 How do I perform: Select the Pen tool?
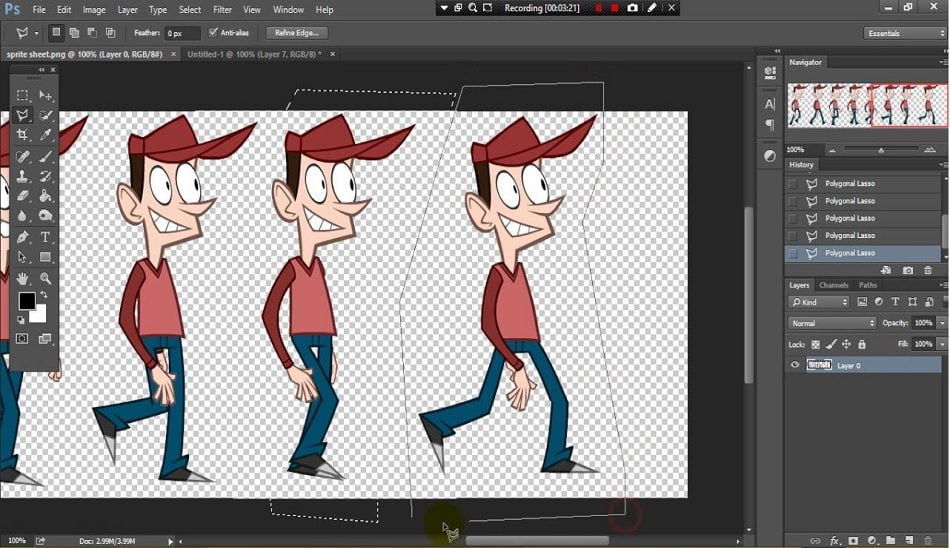point(22,237)
